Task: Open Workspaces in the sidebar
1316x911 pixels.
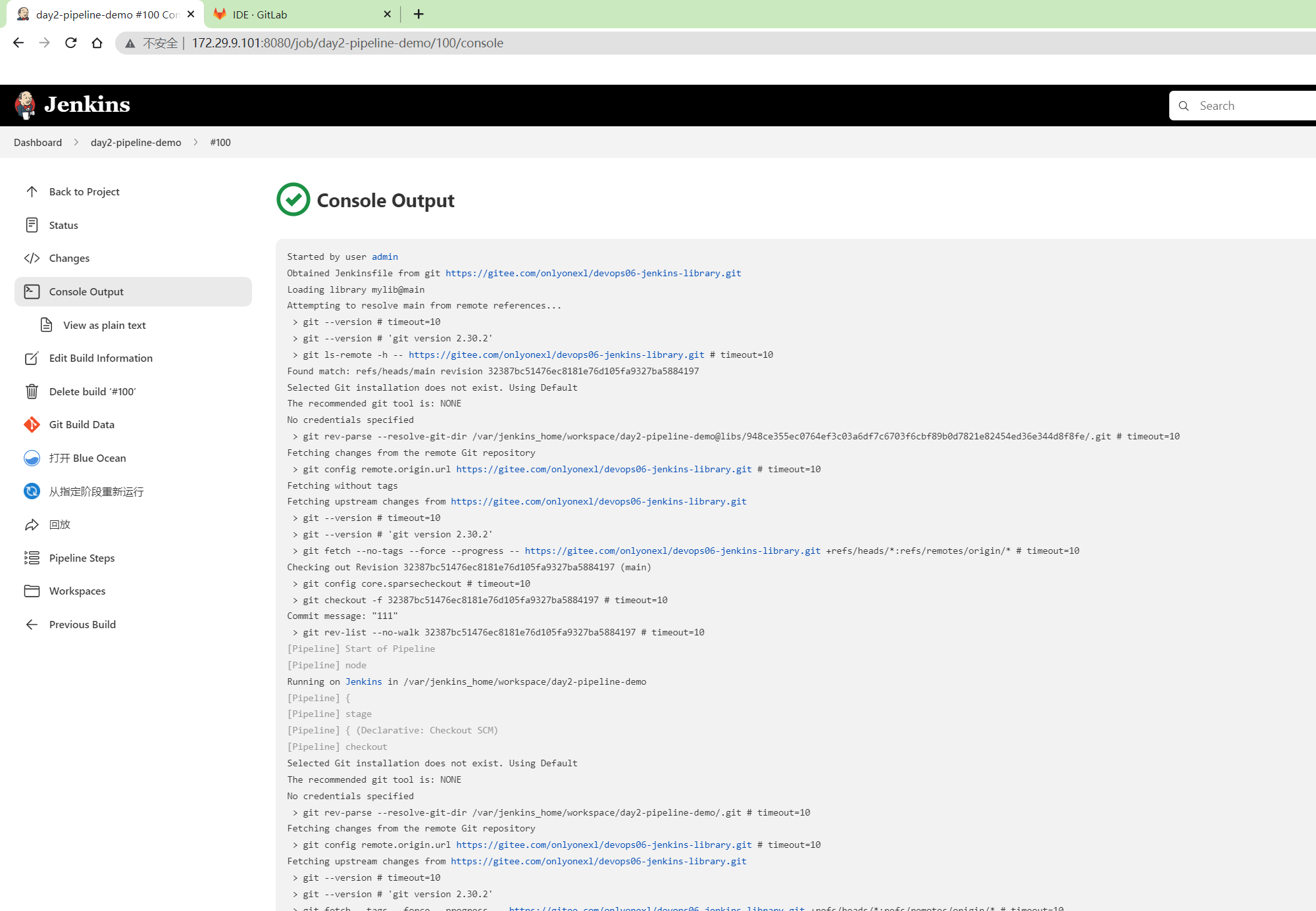Action: [133, 591]
